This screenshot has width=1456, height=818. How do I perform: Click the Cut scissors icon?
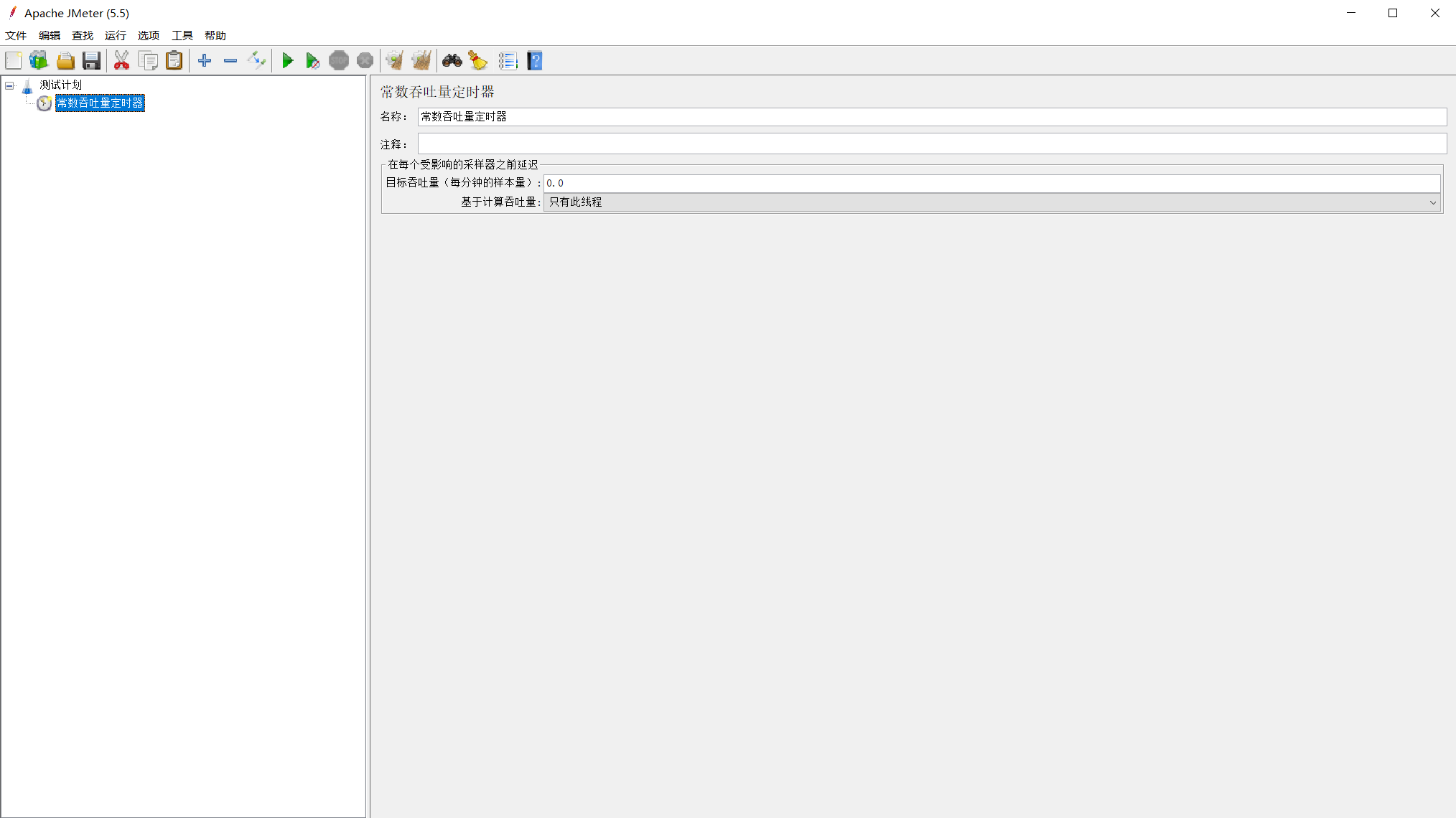(x=121, y=61)
